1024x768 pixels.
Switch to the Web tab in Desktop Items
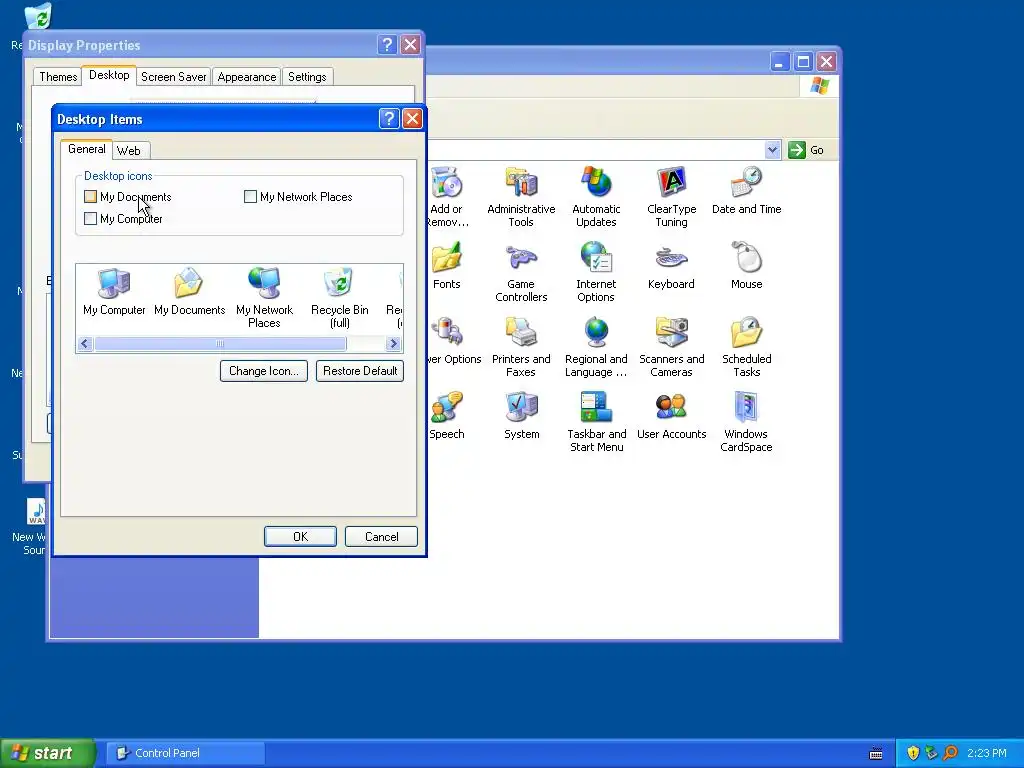point(129,151)
